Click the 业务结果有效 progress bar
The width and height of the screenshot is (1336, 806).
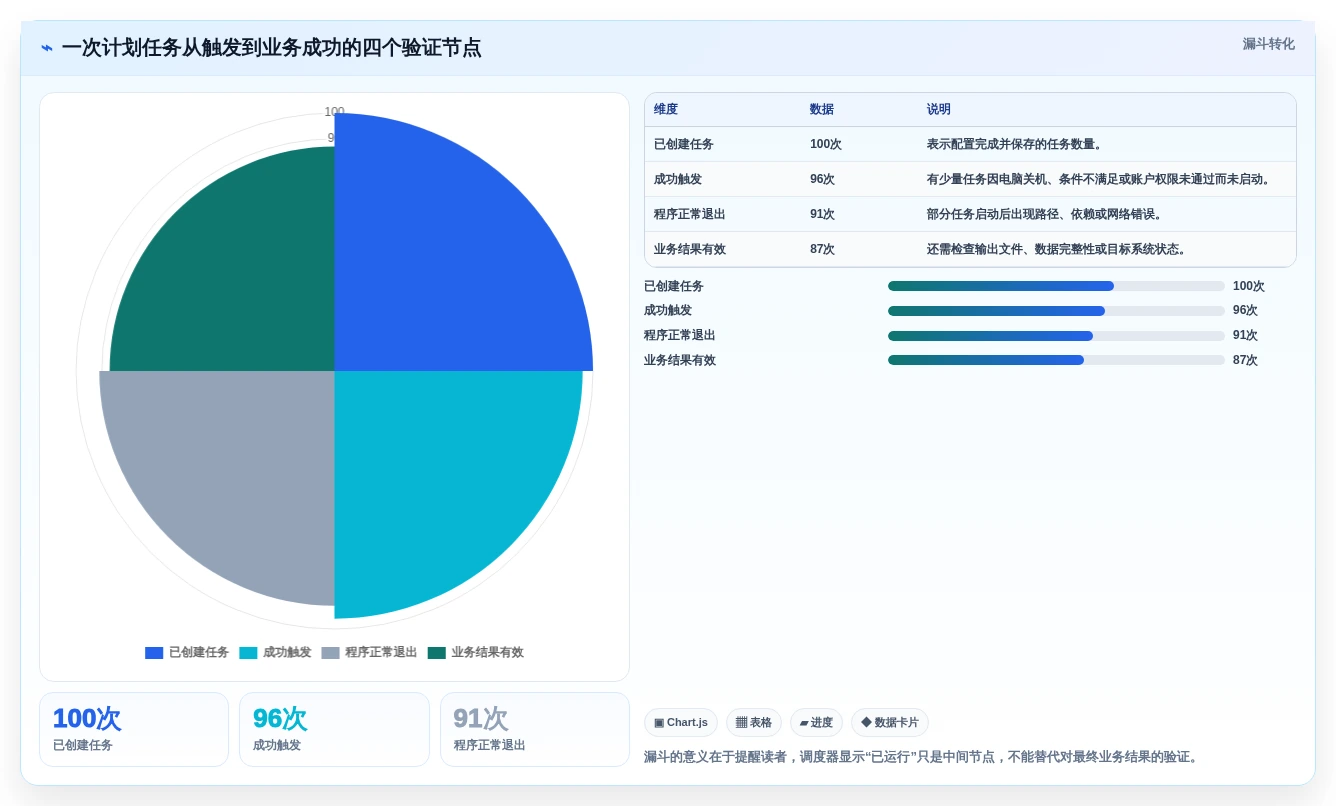pyautogui.click(x=1056, y=360)
